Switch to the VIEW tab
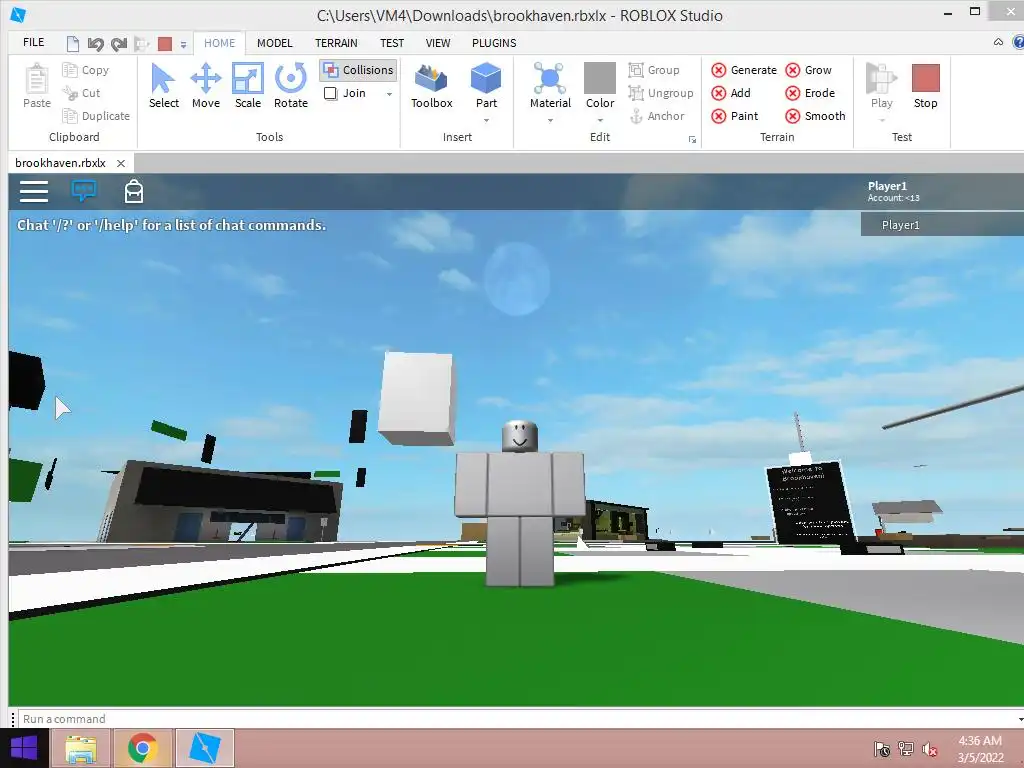 pos(438,43)
